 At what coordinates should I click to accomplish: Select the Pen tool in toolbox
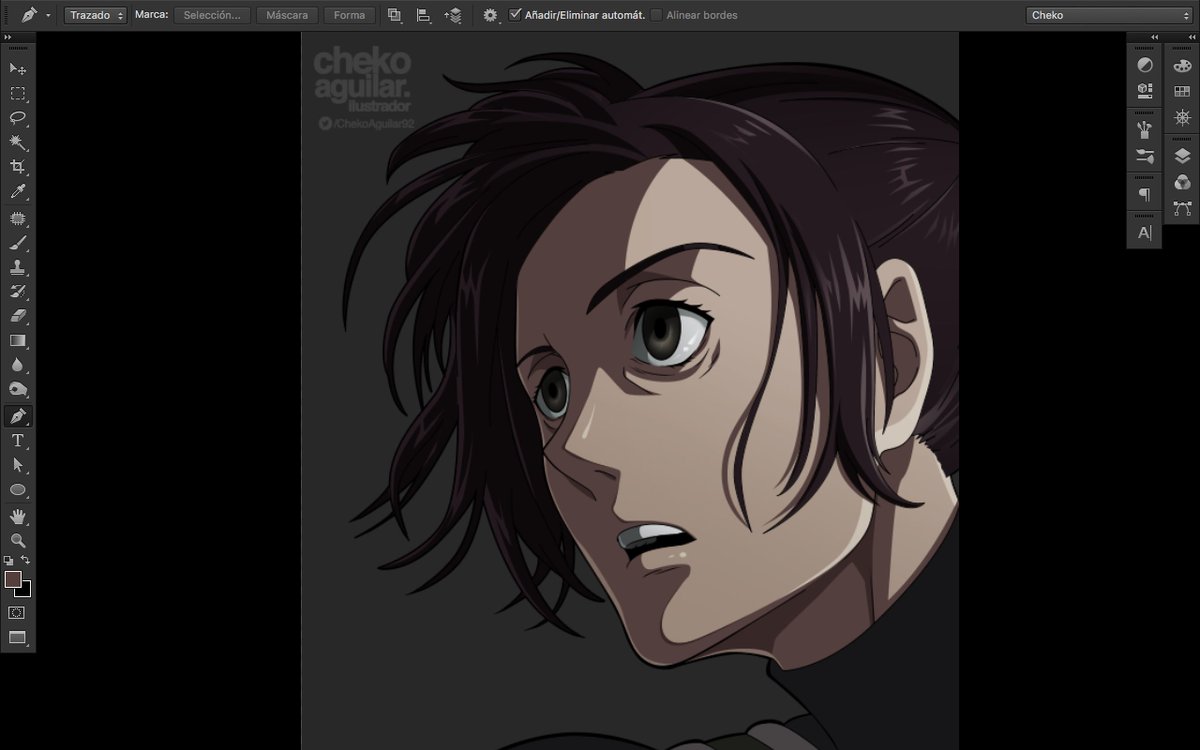pyautogui.click(x=18, y=415)
